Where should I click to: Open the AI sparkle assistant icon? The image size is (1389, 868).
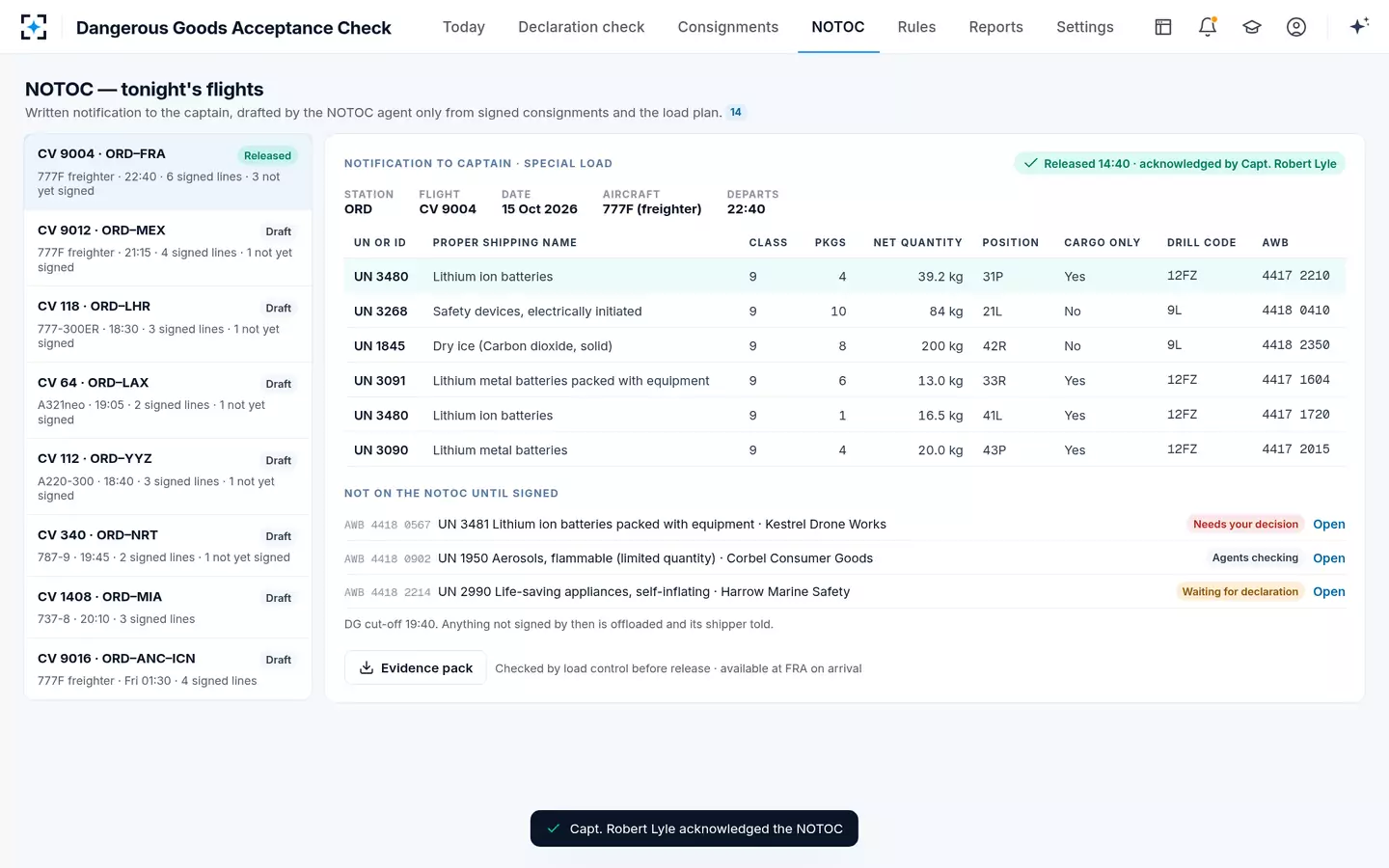tap(1359, 27)
